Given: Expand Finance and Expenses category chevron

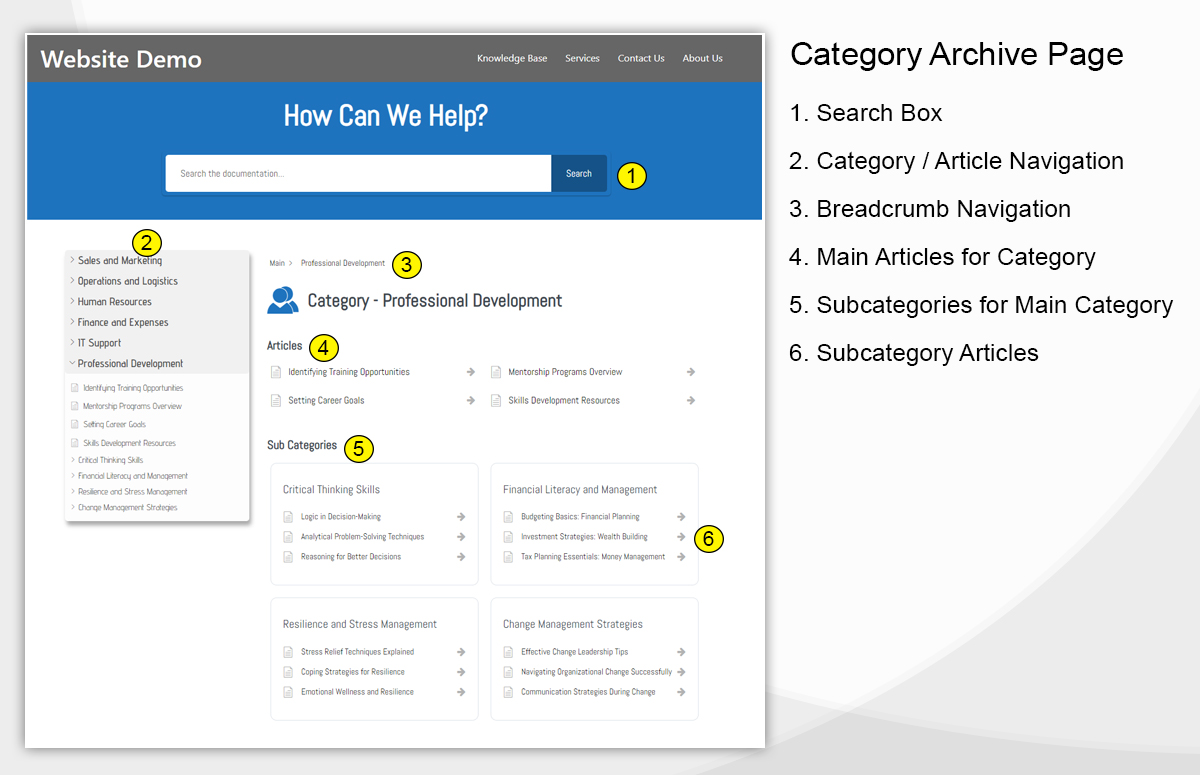Looking at the screenshot, I should 72,322.
